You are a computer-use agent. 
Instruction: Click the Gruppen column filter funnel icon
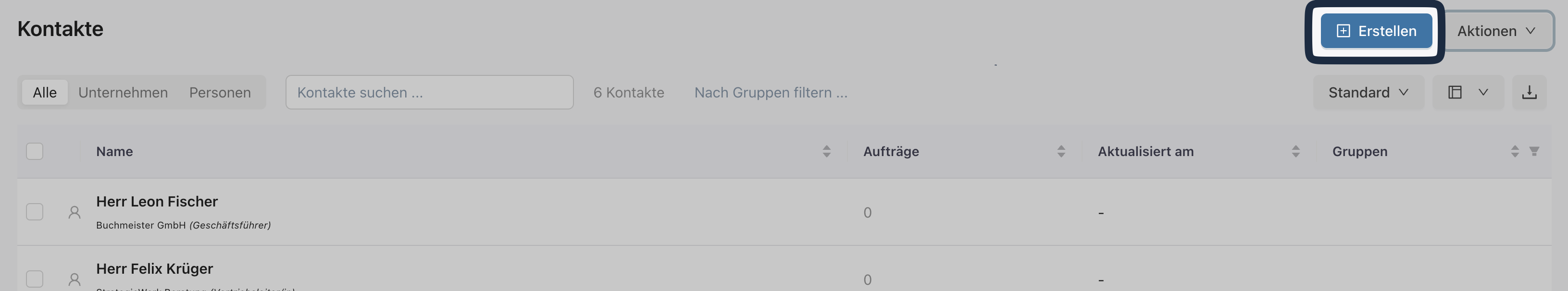1534,151
